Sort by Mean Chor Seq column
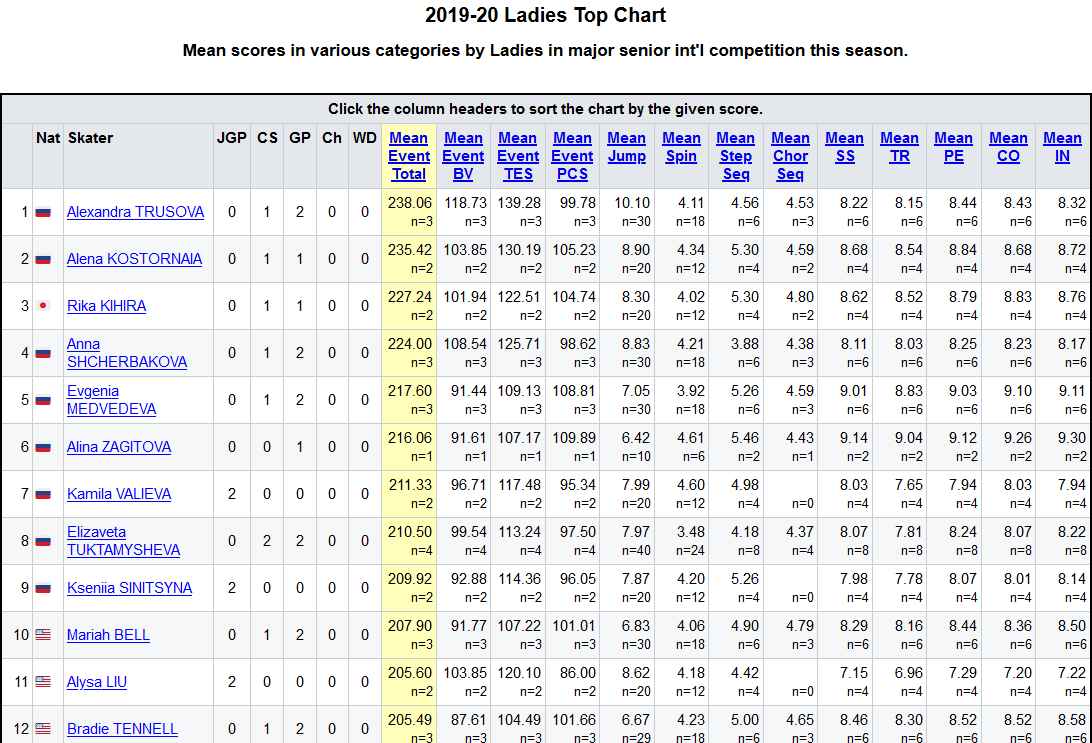 tap(790, 156)
